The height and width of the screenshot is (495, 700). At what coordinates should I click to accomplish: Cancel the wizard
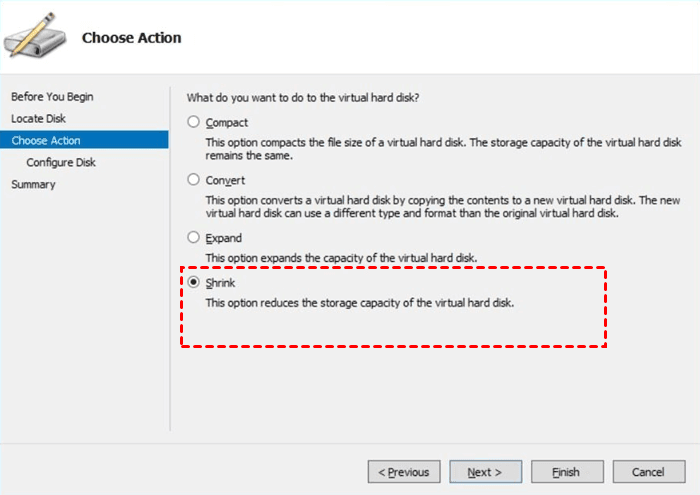point(650,472)
